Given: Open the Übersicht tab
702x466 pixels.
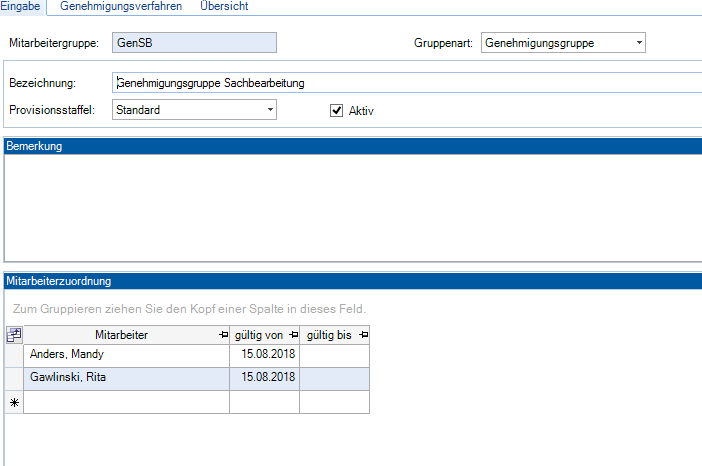Looking at the screenshot, I should pos(225,7).
